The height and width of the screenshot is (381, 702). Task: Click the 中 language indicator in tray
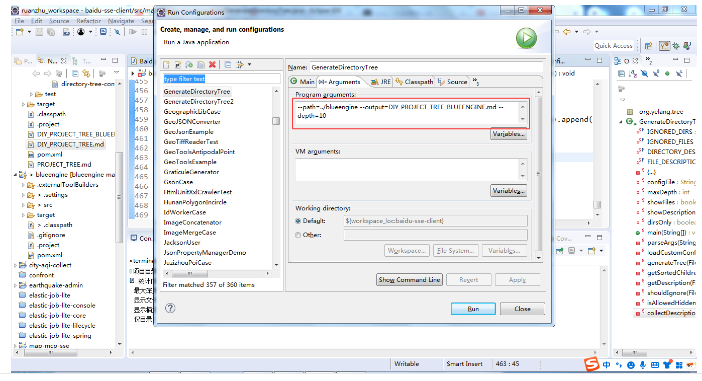(606, 365)
